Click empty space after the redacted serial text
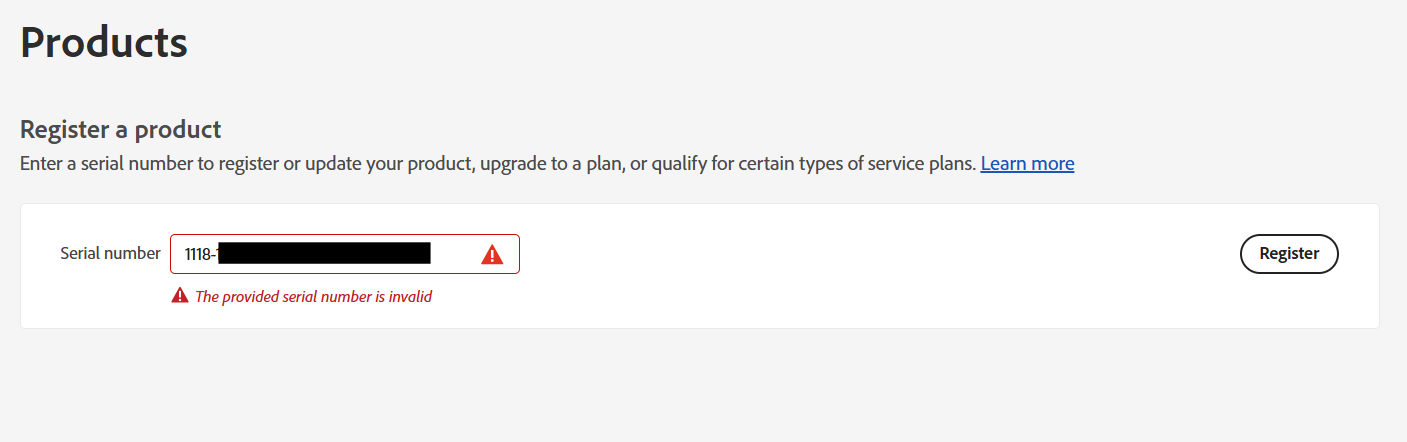Viewport: 1407px width, 442px height. click(x=454, y=254)
